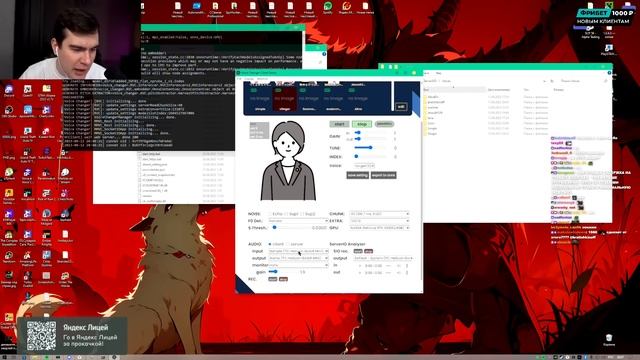640x360 pixels.
Task: Enable the Echo noise checkbox
Action: pyautogui.click(x=270, y=214)
